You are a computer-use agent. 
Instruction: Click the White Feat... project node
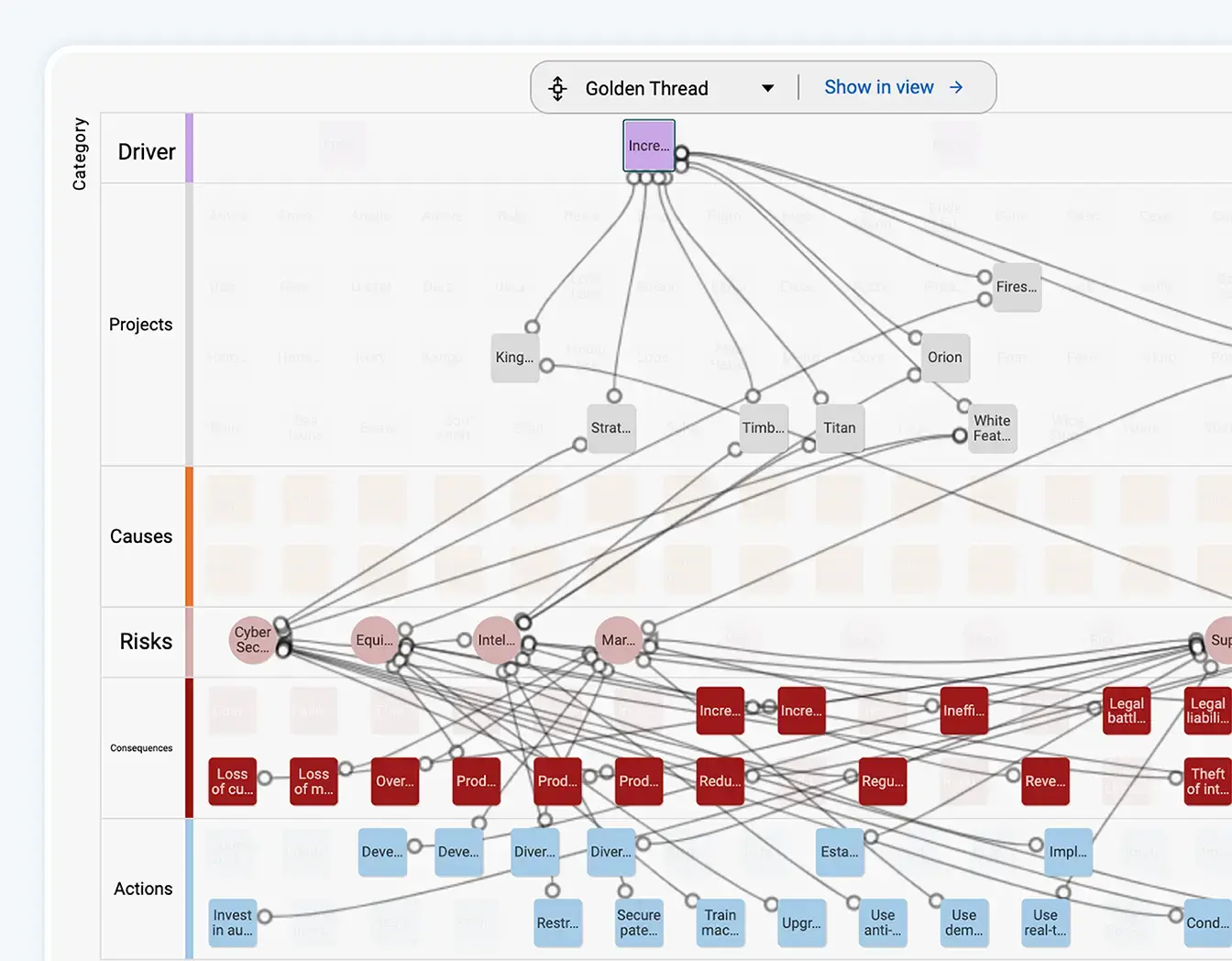992,428
